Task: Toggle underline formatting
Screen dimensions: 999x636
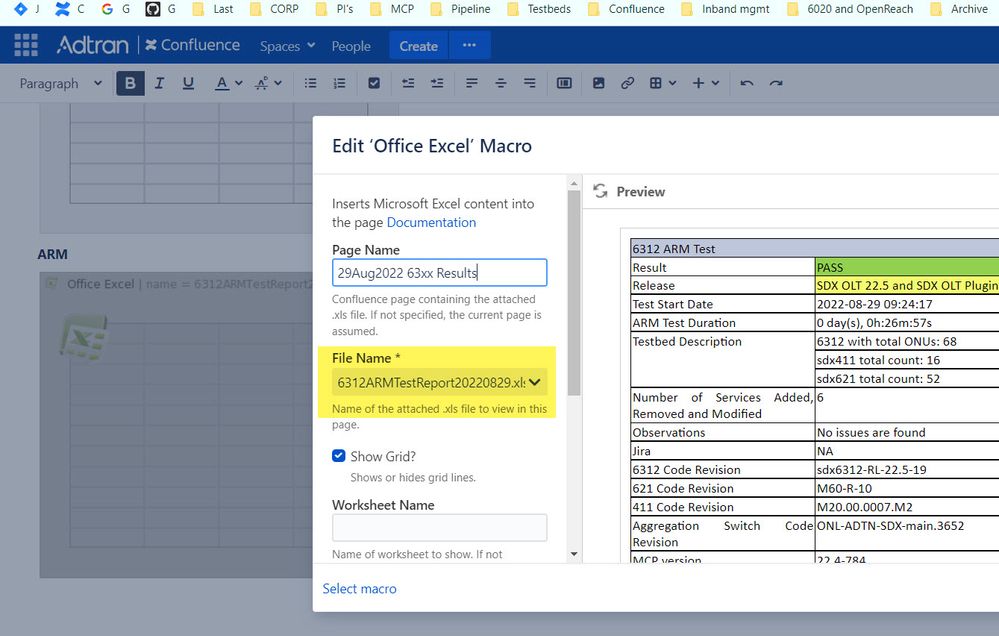Action: pos(188,83)
